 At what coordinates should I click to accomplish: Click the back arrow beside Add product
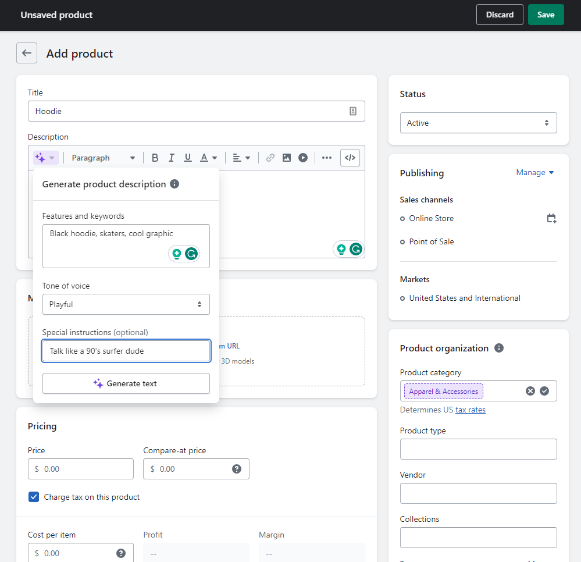[26, 53]
